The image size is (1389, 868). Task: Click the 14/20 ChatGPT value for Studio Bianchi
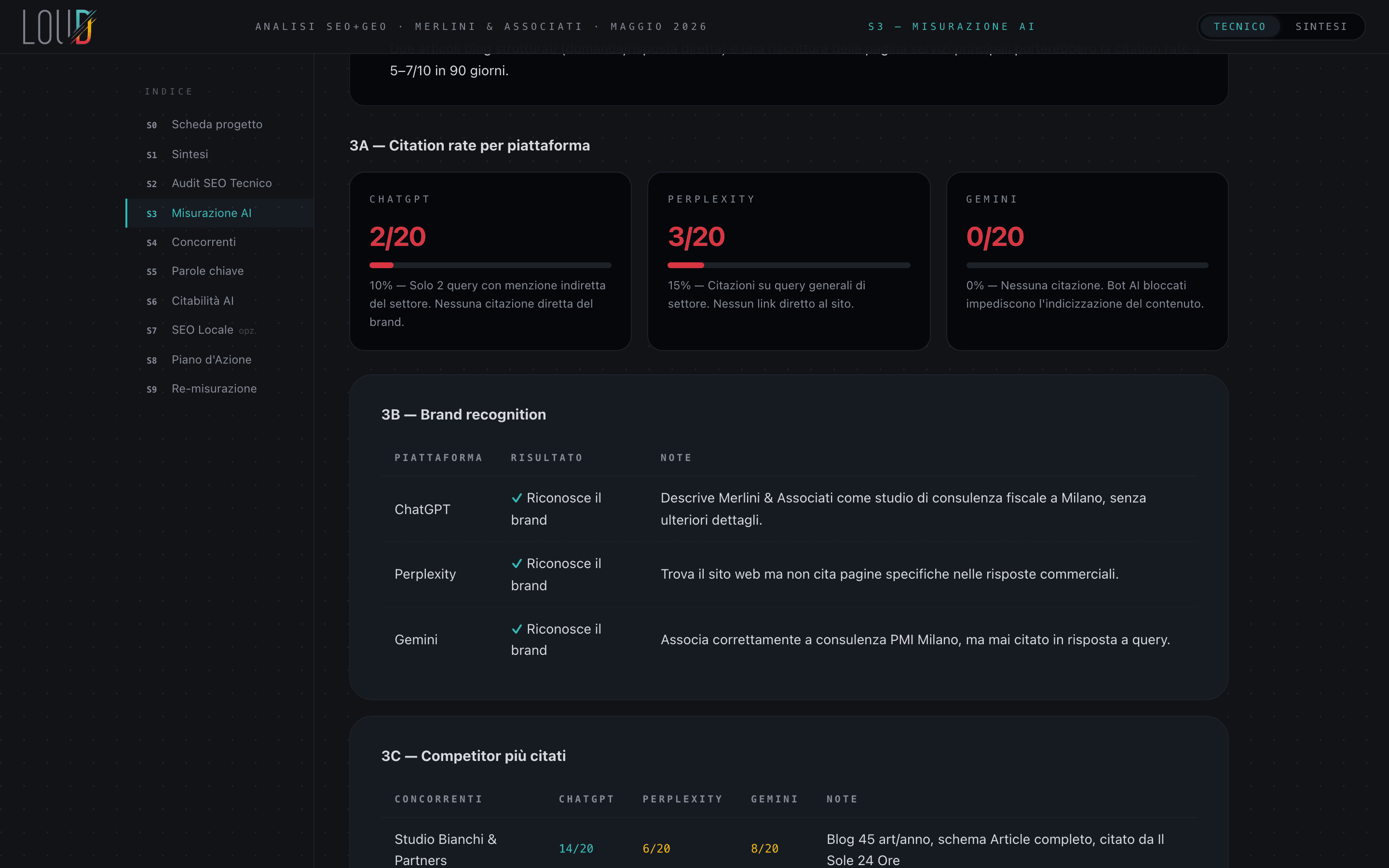(x=576, y=849)
